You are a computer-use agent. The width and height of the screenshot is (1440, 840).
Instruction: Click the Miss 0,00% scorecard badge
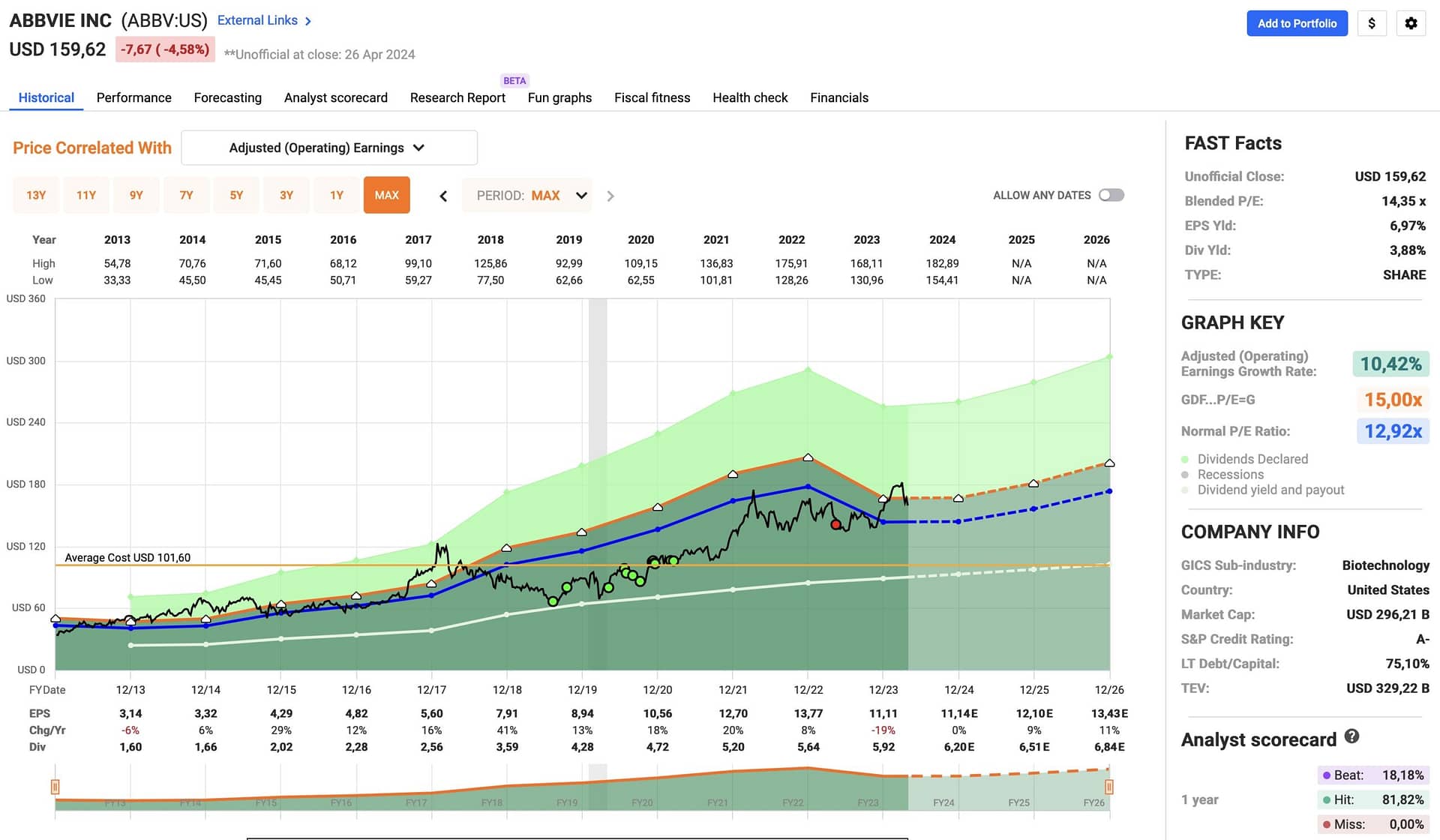click(1373, 824)
